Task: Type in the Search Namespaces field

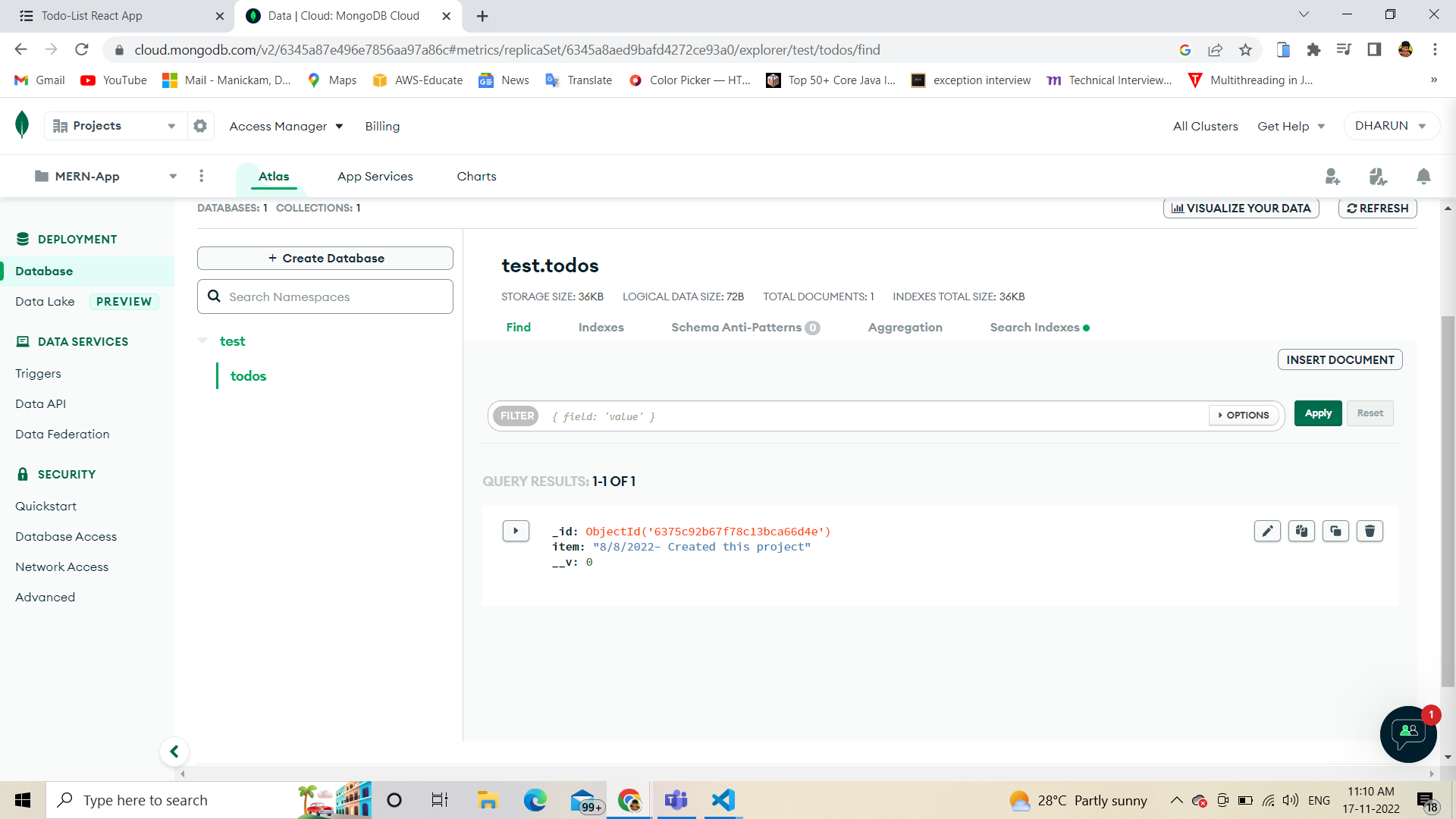Action: coord(325,297)
